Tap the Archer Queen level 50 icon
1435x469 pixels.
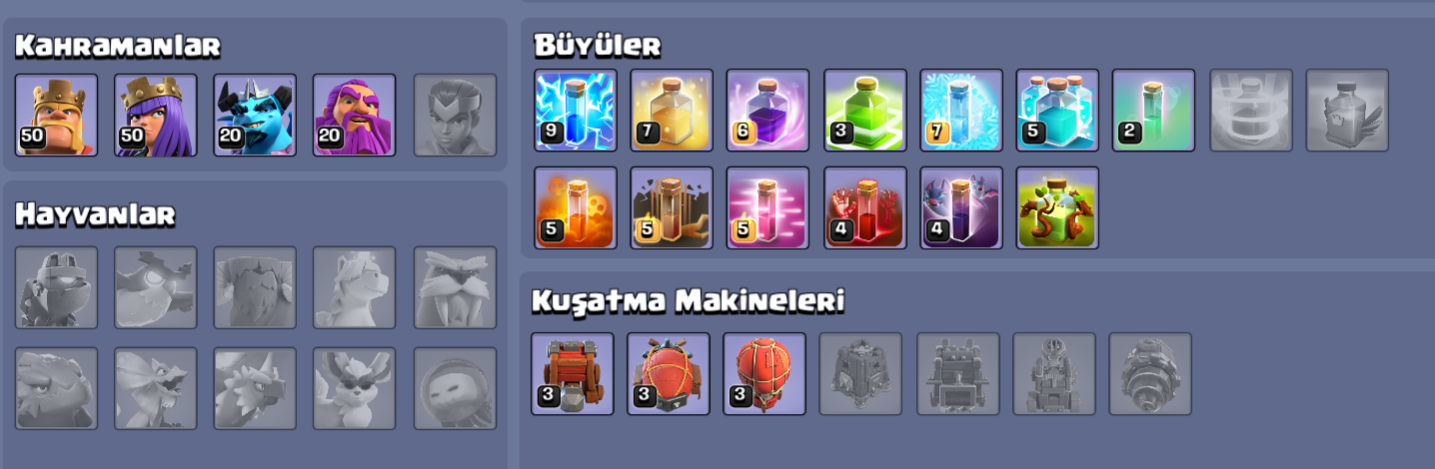pyautogui.click(x=156, y=115)
